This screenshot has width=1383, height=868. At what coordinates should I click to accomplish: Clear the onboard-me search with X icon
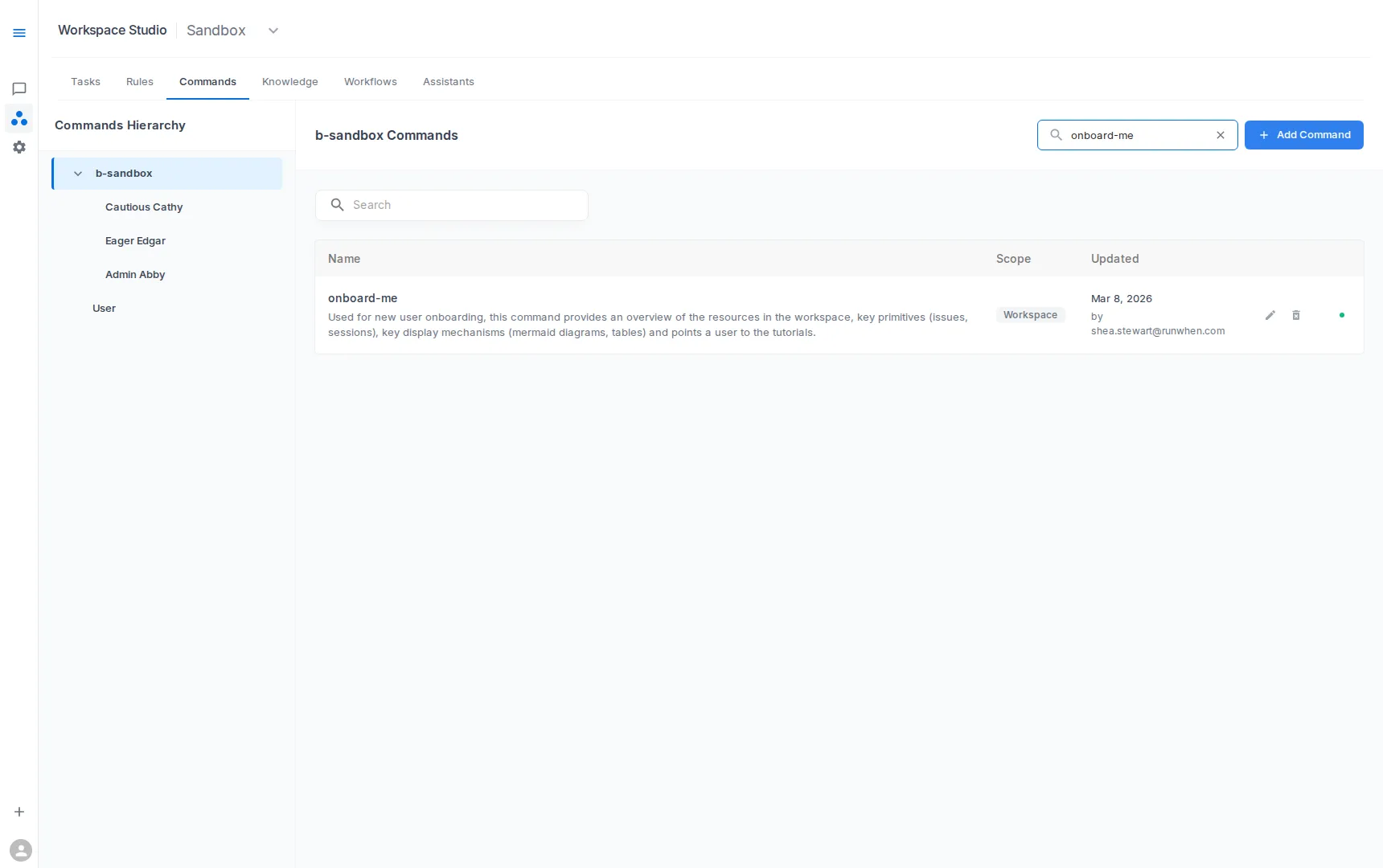pos(1220,135)
